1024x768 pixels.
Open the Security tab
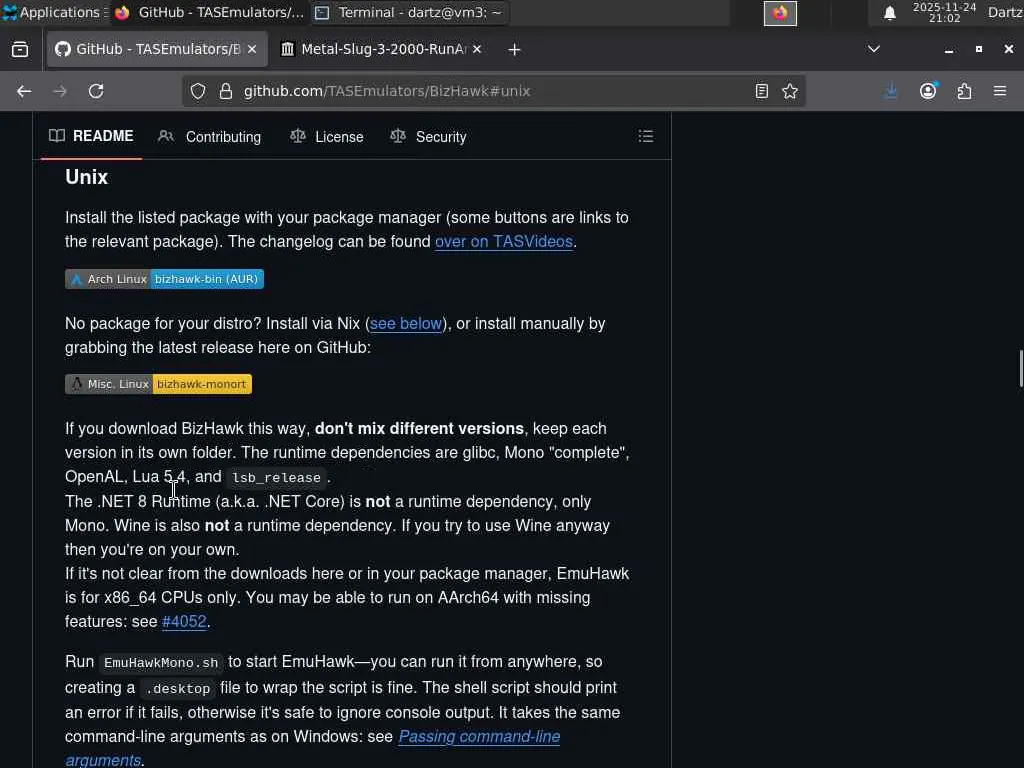point(428,136)
